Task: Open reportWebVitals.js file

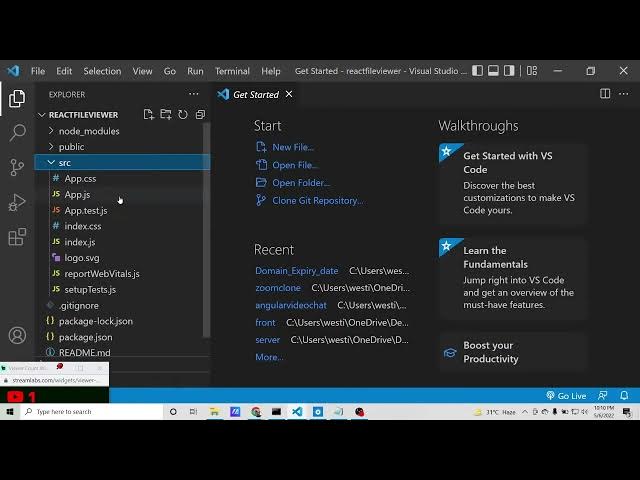Action: [123, 274]
